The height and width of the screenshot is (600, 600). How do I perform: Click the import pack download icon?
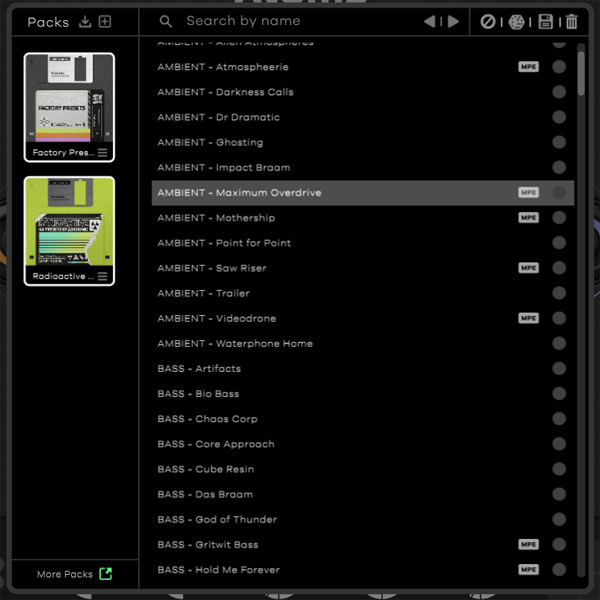[x=85, y=22]
